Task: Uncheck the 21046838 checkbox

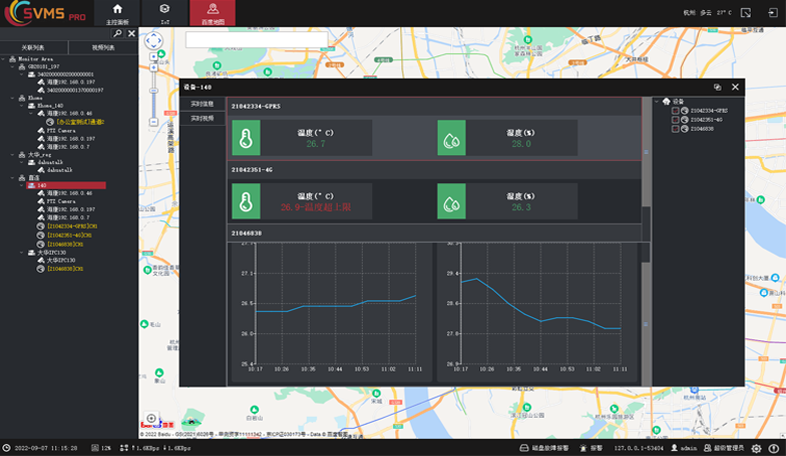Action: pyautogui.click(x=675, y=129)
